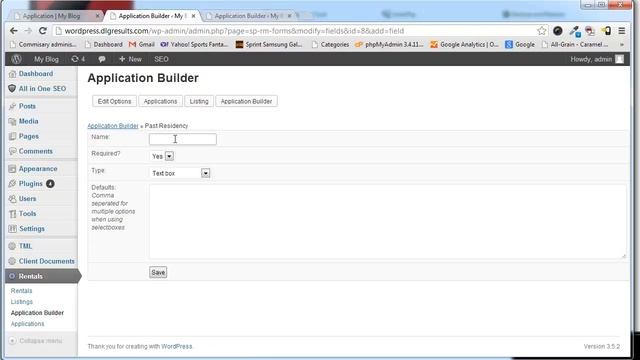The image size is (640, 360).
Task: Open the Sprint Samsung Galaxy bookmark
Action: click(269, 44)
